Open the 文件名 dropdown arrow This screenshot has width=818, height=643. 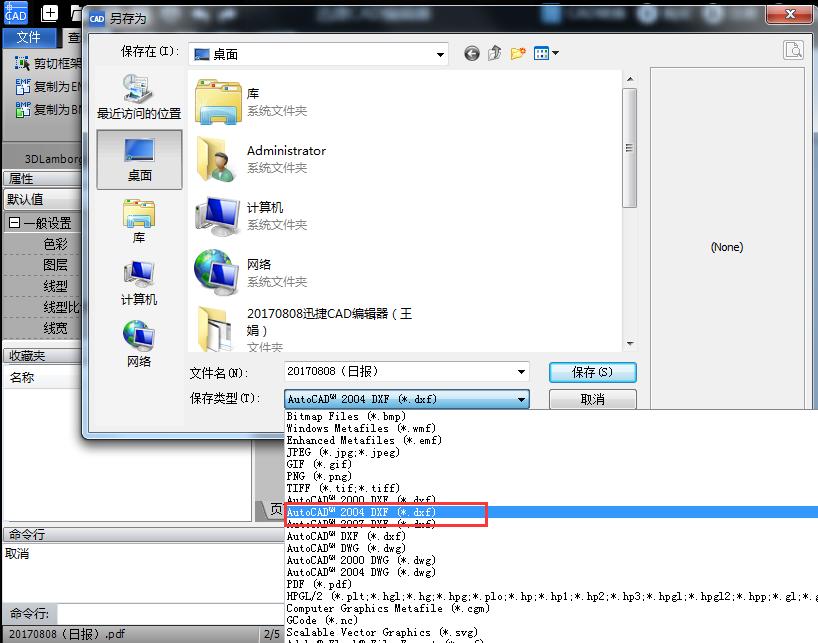tap(521, 372)
